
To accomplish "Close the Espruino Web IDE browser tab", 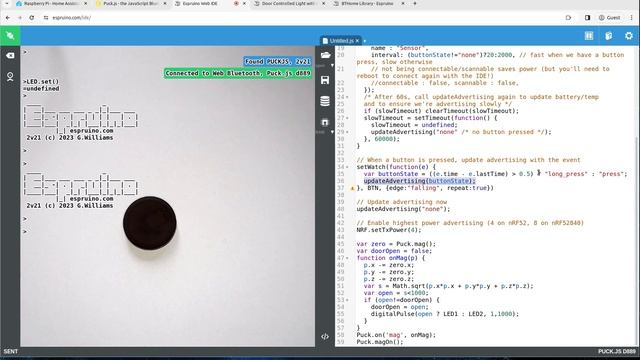I will tap(244, 3).
